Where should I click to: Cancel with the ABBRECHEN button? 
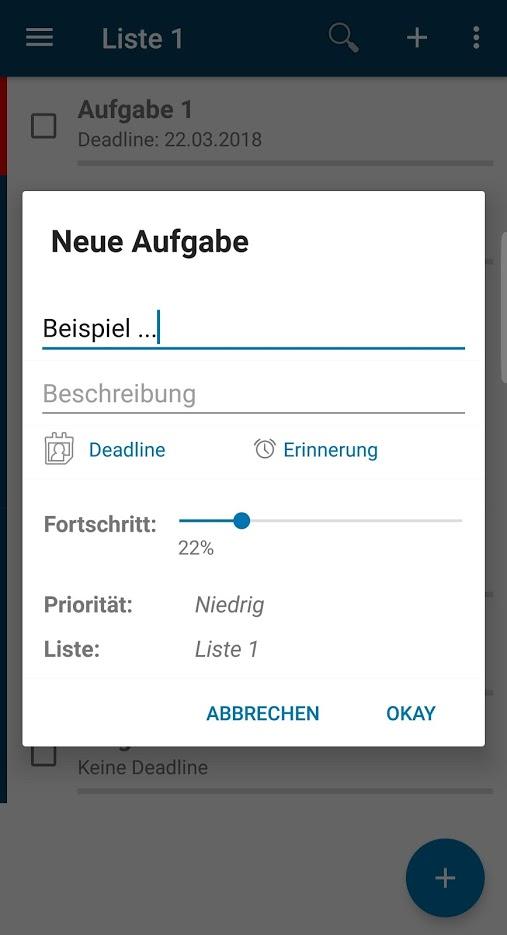pos(262,713)
